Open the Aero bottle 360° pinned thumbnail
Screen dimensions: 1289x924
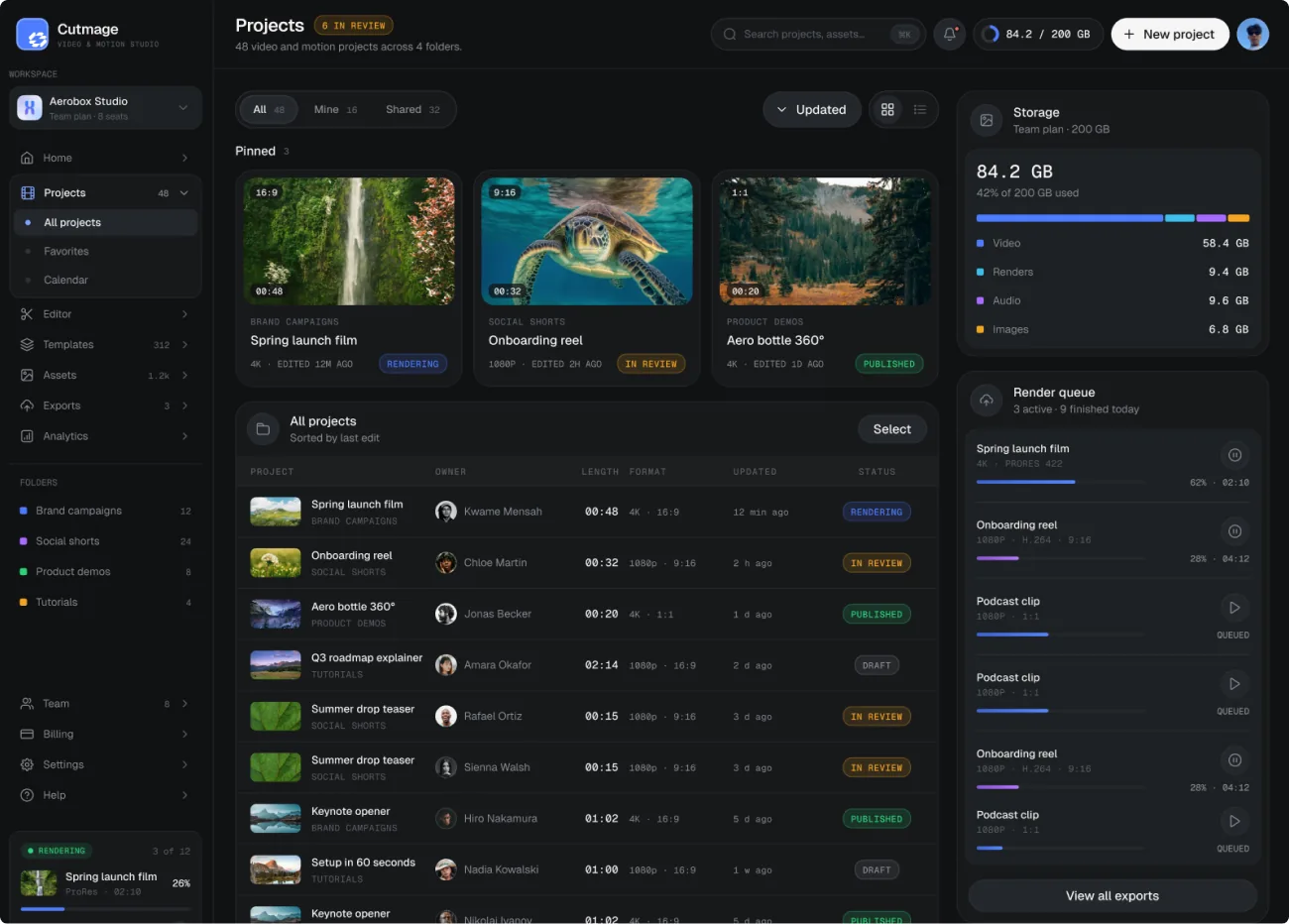coord(825,241)
